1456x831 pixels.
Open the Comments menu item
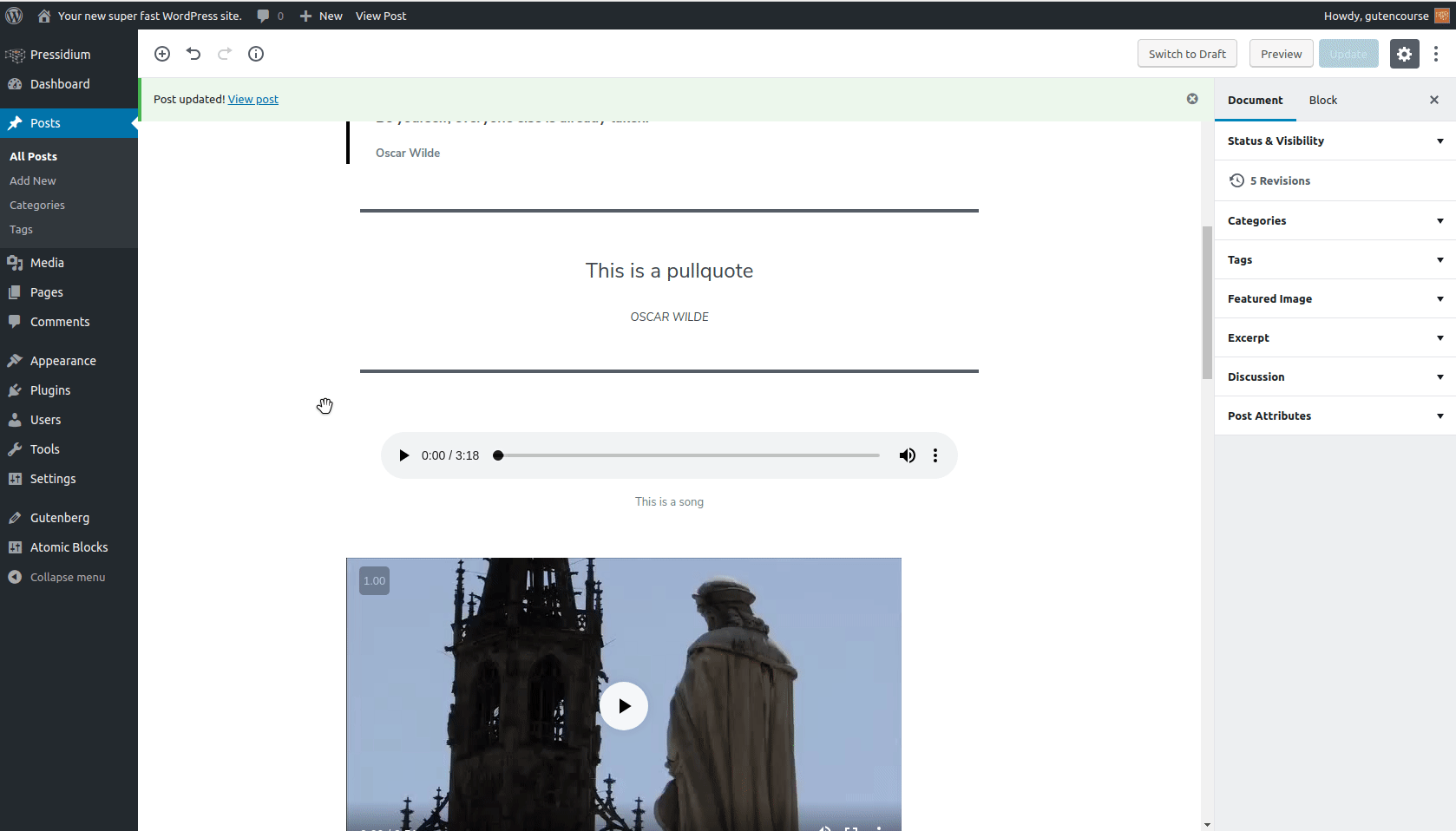coord(69,322)
